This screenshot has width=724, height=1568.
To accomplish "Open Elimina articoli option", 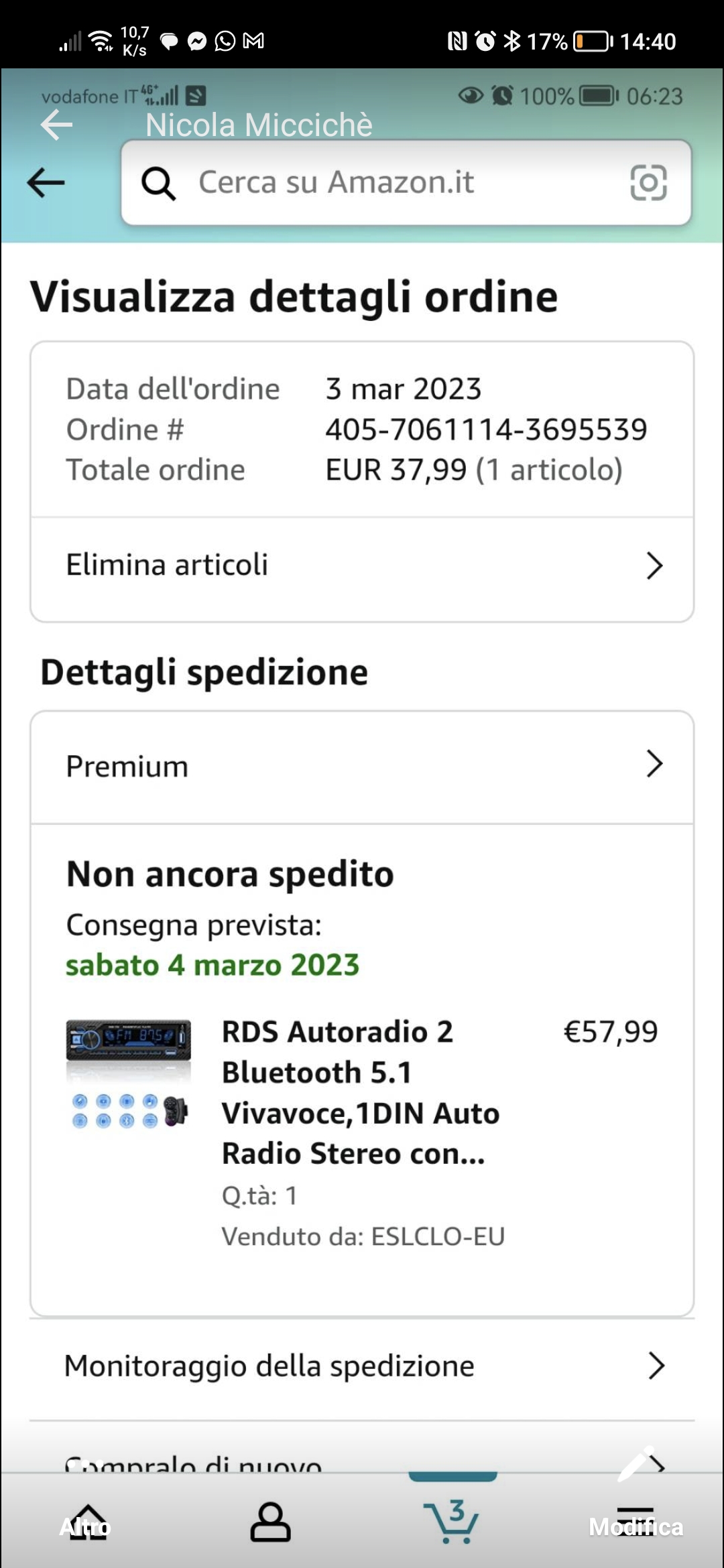I will click(168, 565).
